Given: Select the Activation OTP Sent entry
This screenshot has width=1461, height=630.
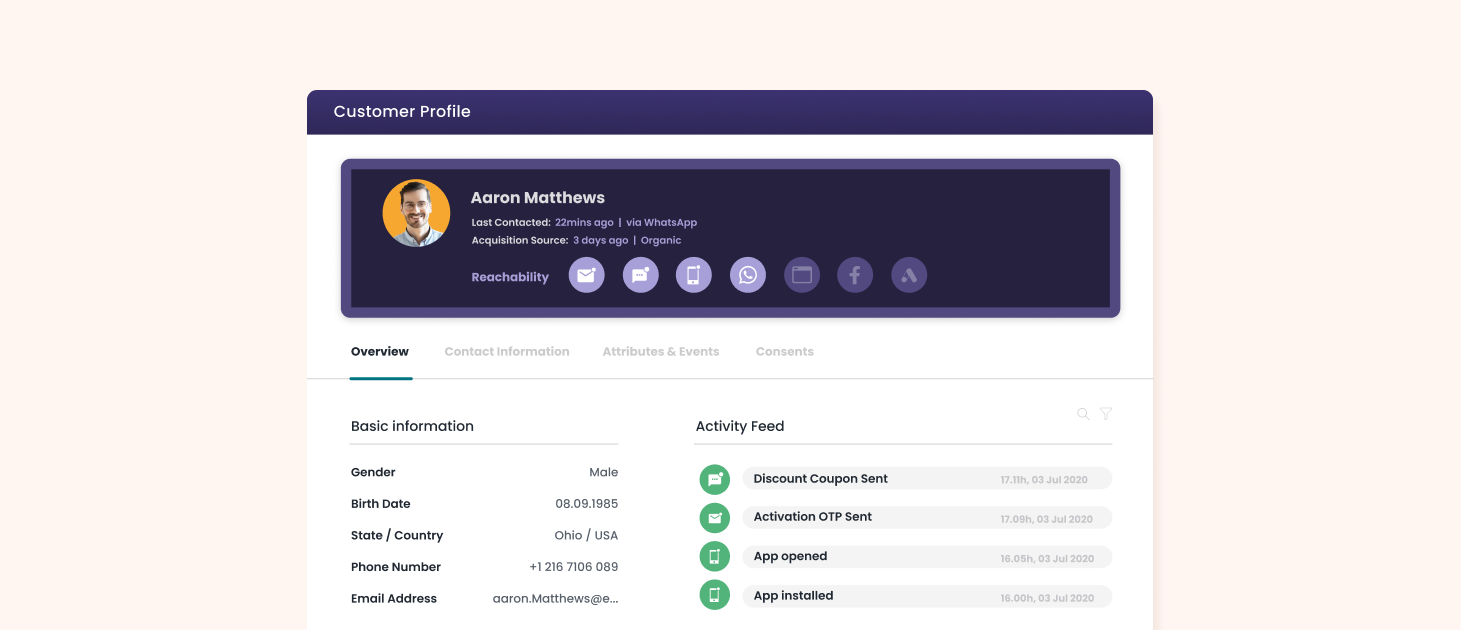Looking at the screenshot, I should pos(926,518).
